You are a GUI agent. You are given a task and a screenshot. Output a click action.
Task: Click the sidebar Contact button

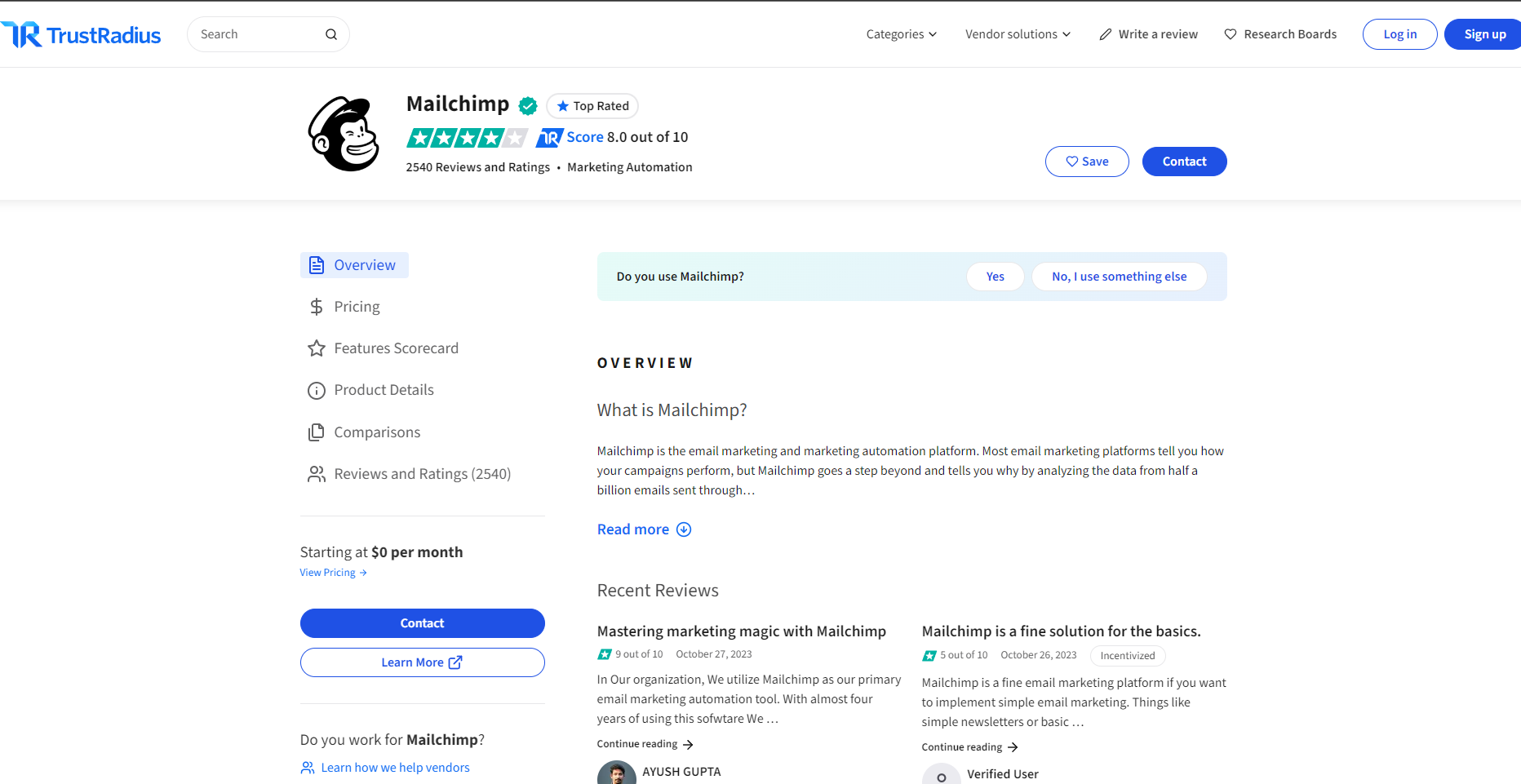[422, 623]
